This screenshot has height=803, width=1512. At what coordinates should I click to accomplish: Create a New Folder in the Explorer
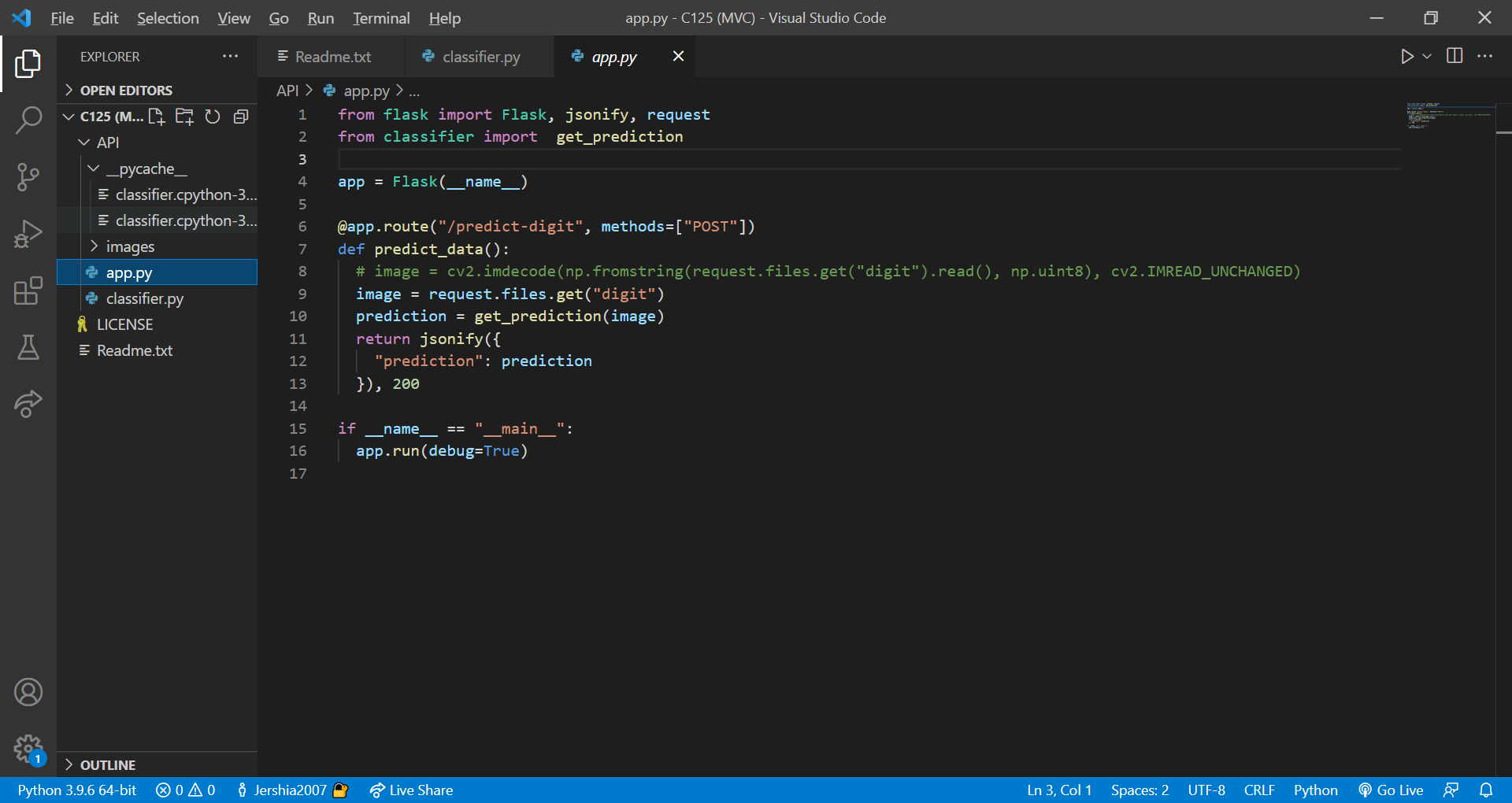pyautogui.click(x=184, y=116)
